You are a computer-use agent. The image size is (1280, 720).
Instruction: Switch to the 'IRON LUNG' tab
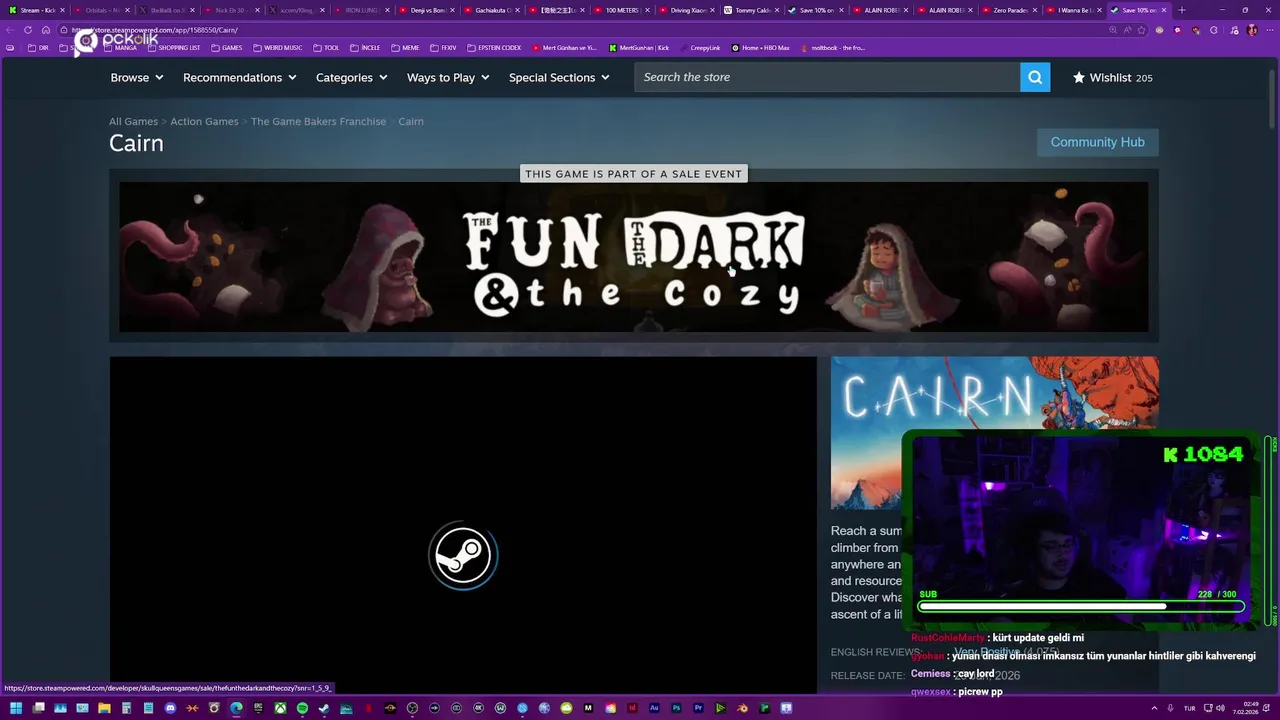(x=362, y=10)
